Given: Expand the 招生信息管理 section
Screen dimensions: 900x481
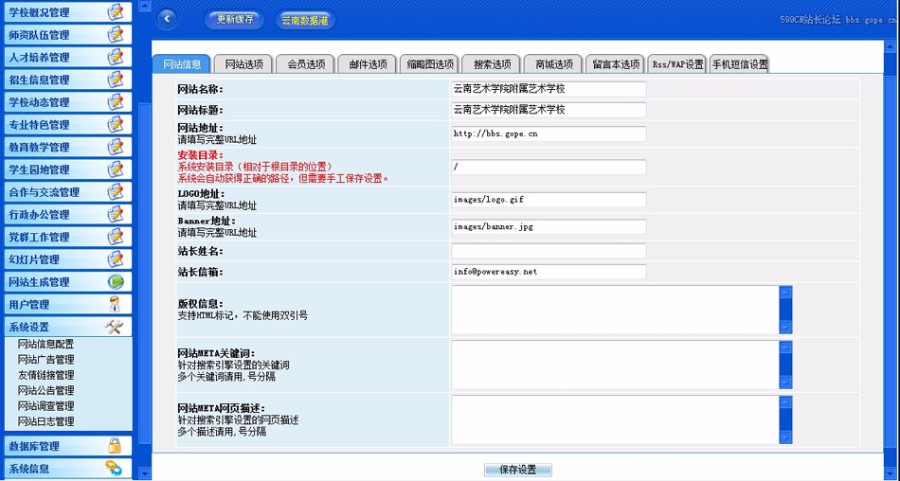Looking at the screenshot, I should pos(68,79).
